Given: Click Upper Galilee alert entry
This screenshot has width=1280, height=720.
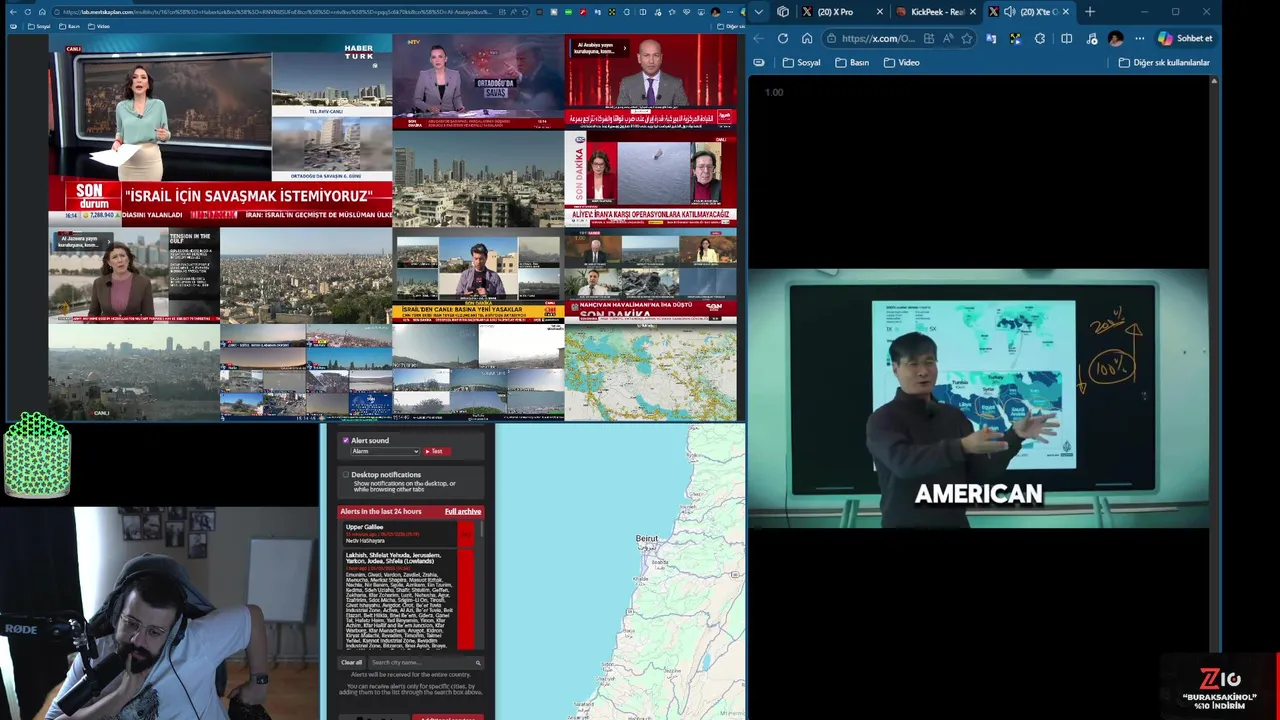Looking at the screenshot, I should click(x=408, y=534).
